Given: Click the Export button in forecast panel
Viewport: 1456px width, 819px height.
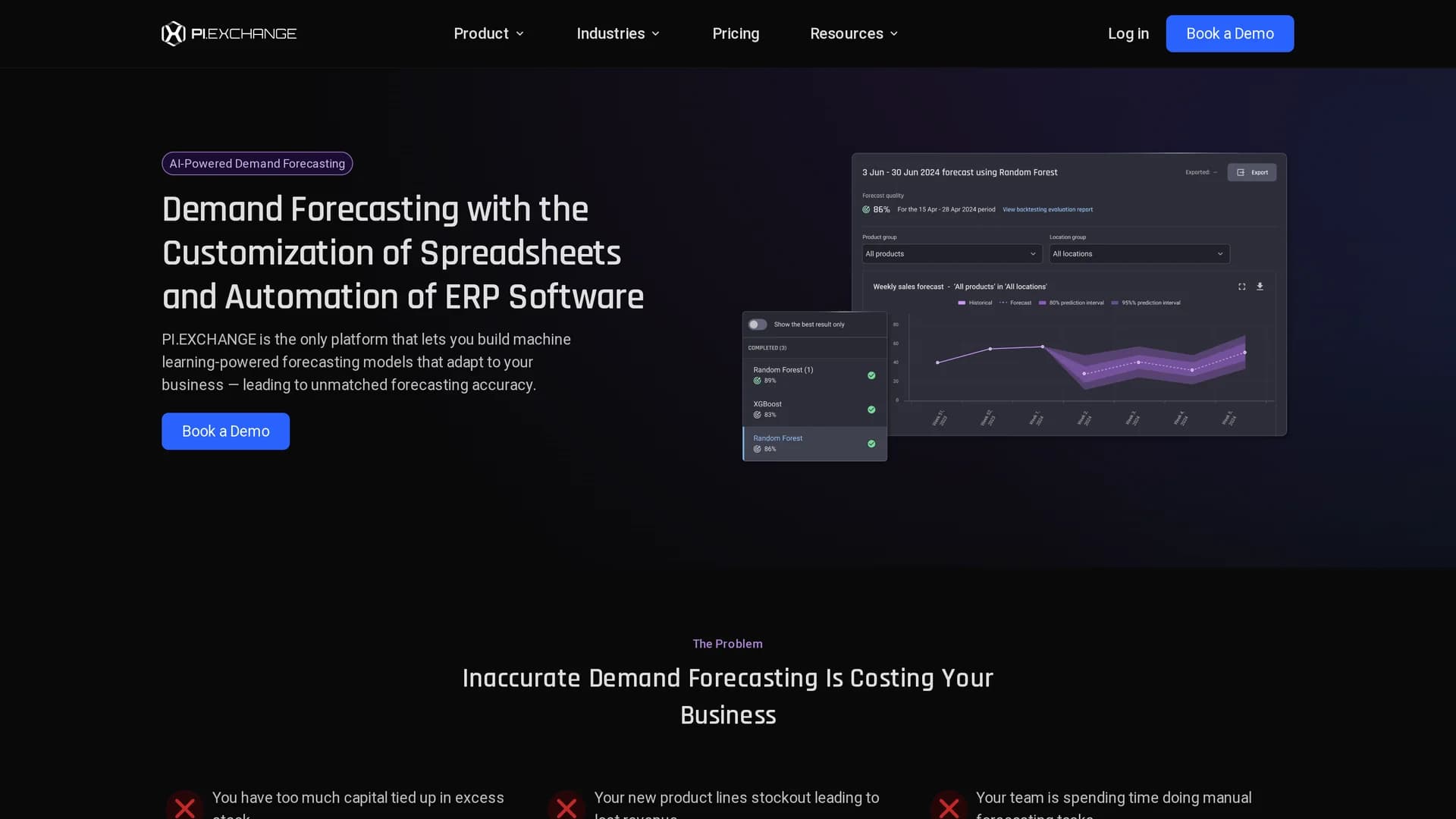Looking at the screenshot, I should click(1251, 172).
